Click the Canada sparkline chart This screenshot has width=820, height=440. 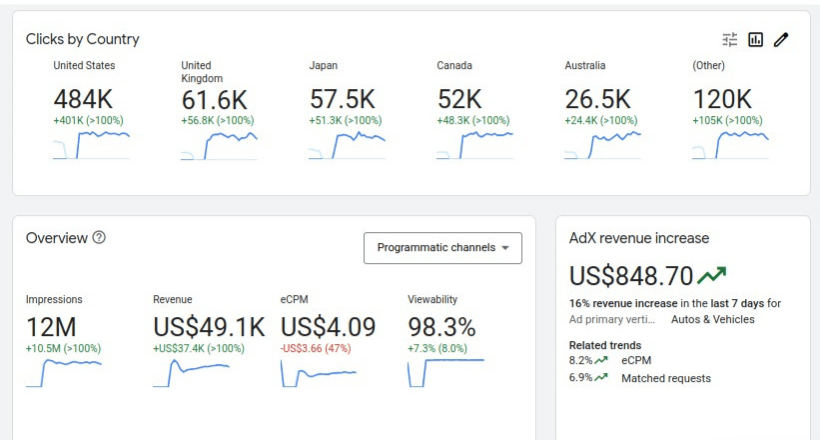click(x=475, y=146)
